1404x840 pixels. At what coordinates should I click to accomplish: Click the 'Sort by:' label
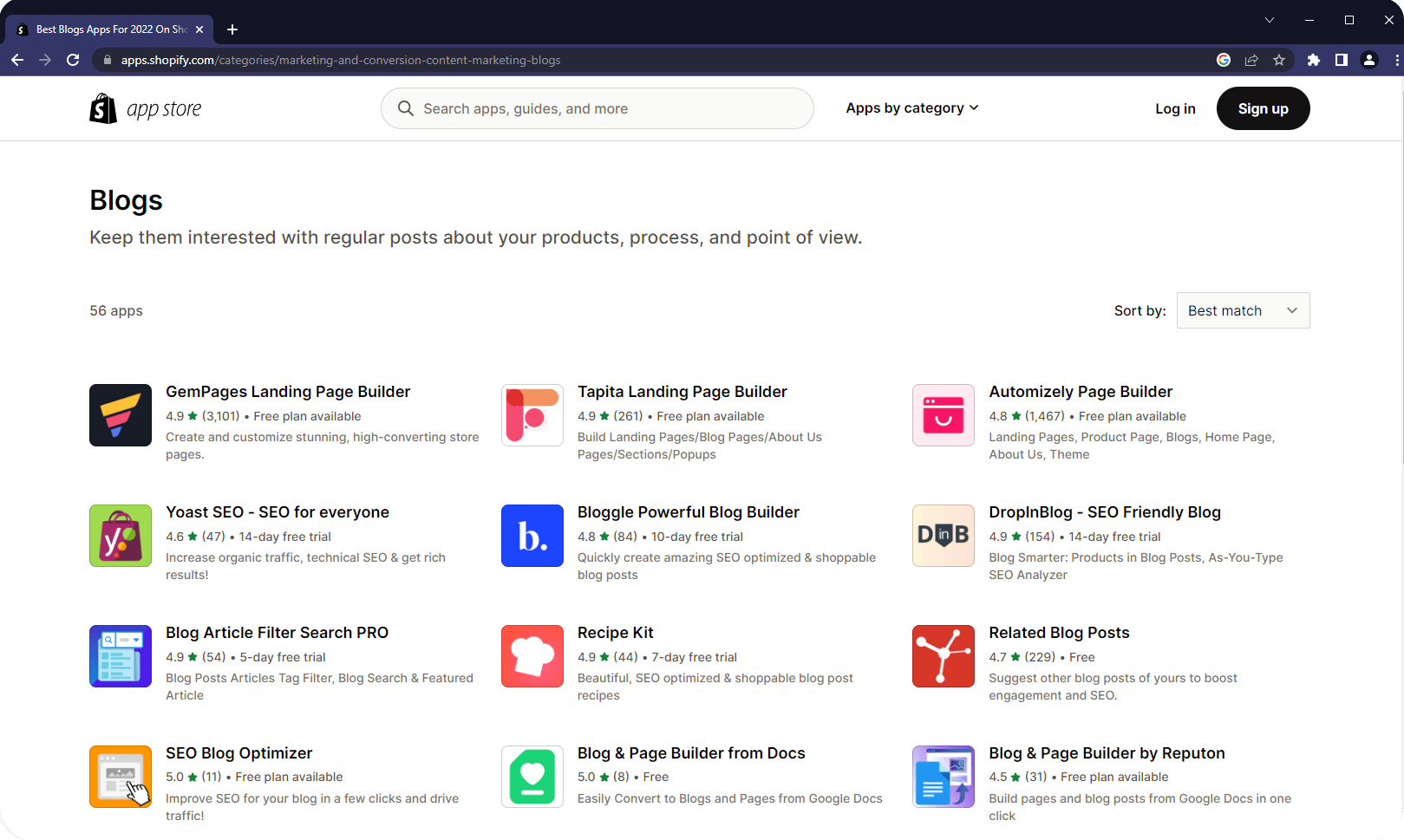1140,310
